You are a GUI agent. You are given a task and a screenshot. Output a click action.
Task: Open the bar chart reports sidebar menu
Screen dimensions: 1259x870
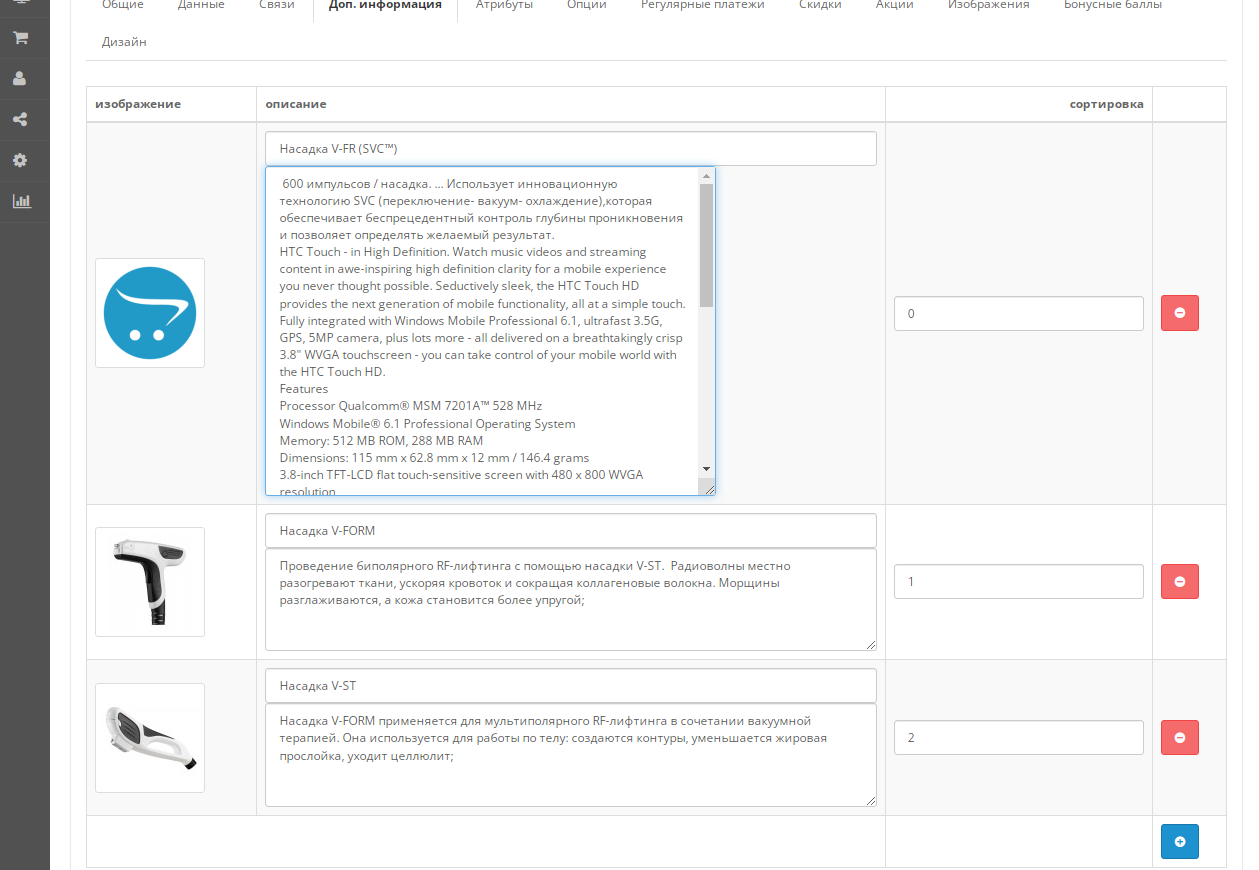click(21, 201)
